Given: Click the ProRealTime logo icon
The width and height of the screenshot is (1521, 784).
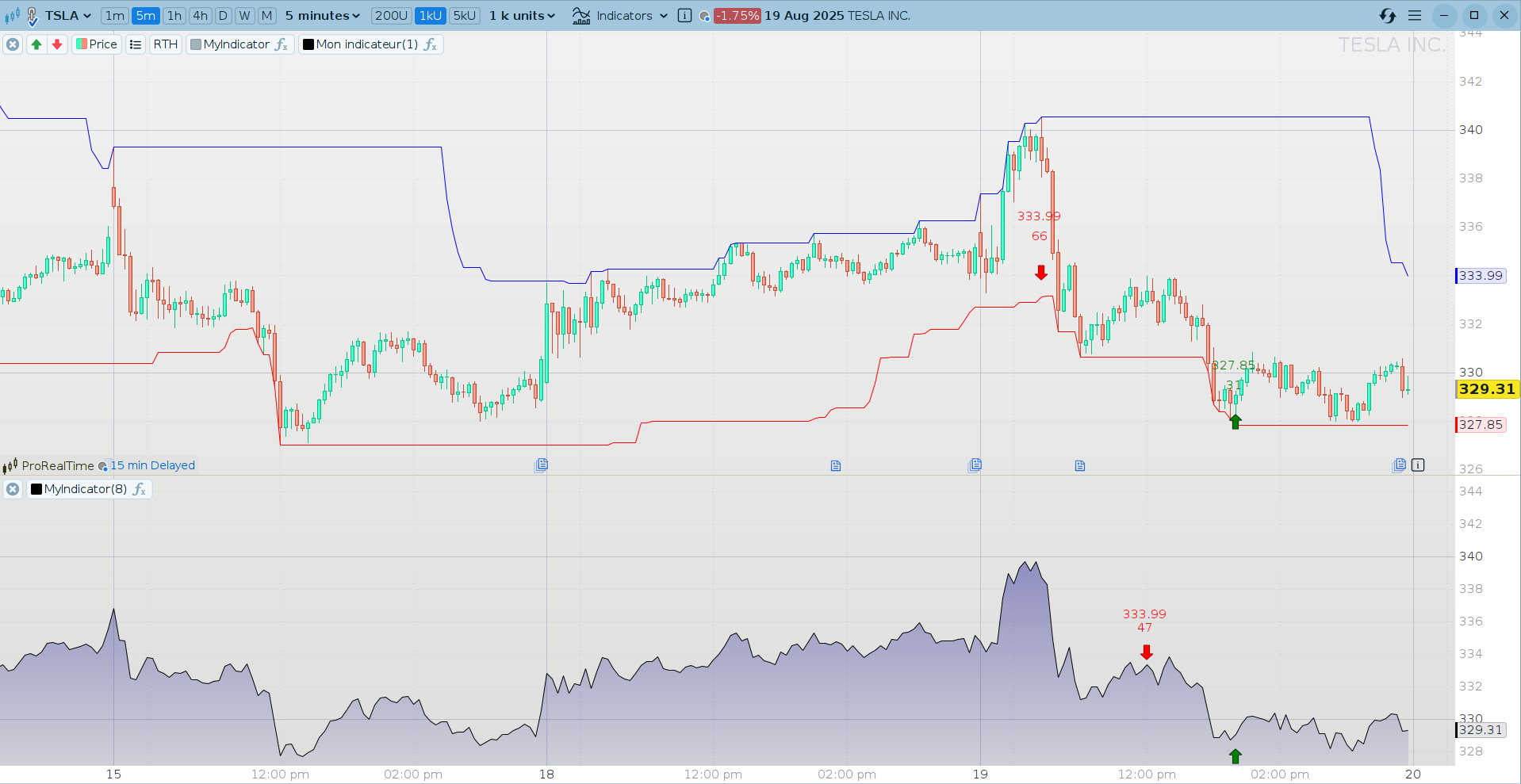Looking at the screenshot, I should click(10, 465).
